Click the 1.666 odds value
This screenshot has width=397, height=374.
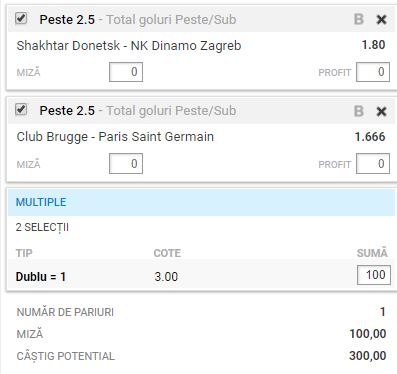(370, 137)
